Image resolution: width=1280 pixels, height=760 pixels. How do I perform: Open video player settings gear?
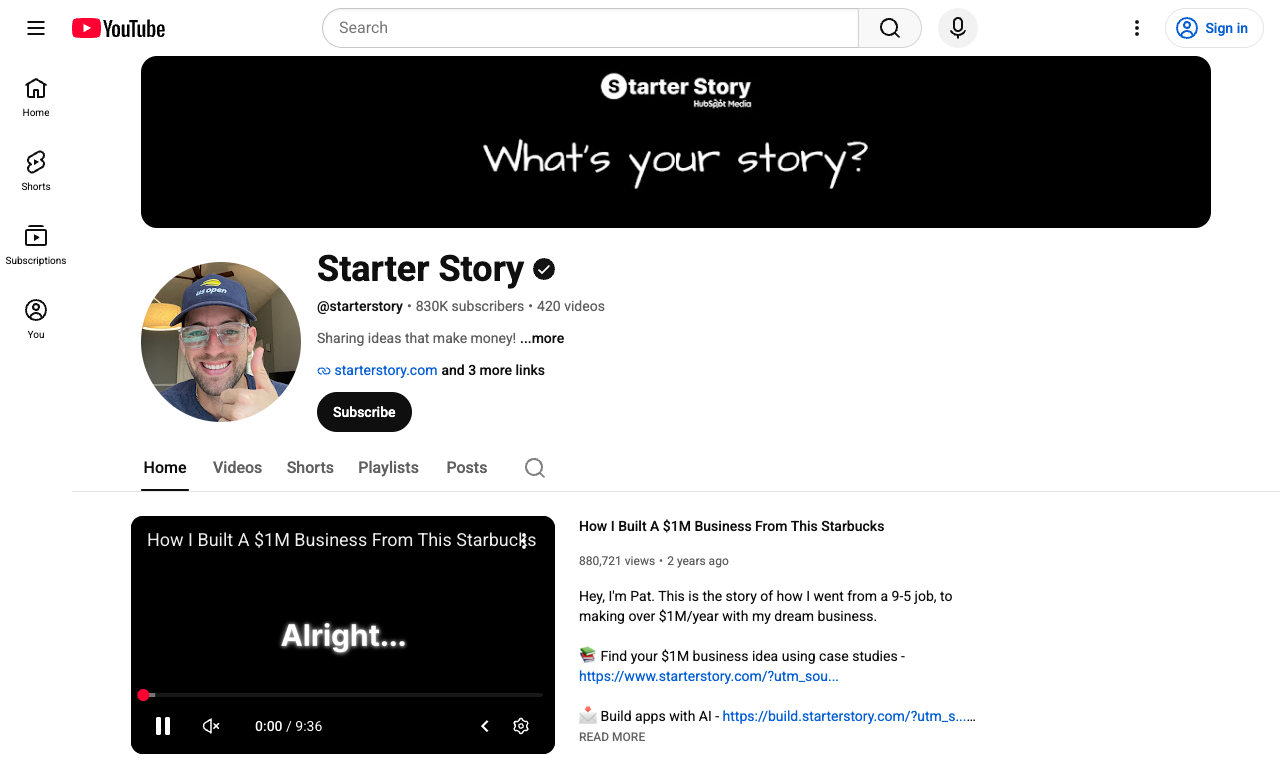point(521,726)
